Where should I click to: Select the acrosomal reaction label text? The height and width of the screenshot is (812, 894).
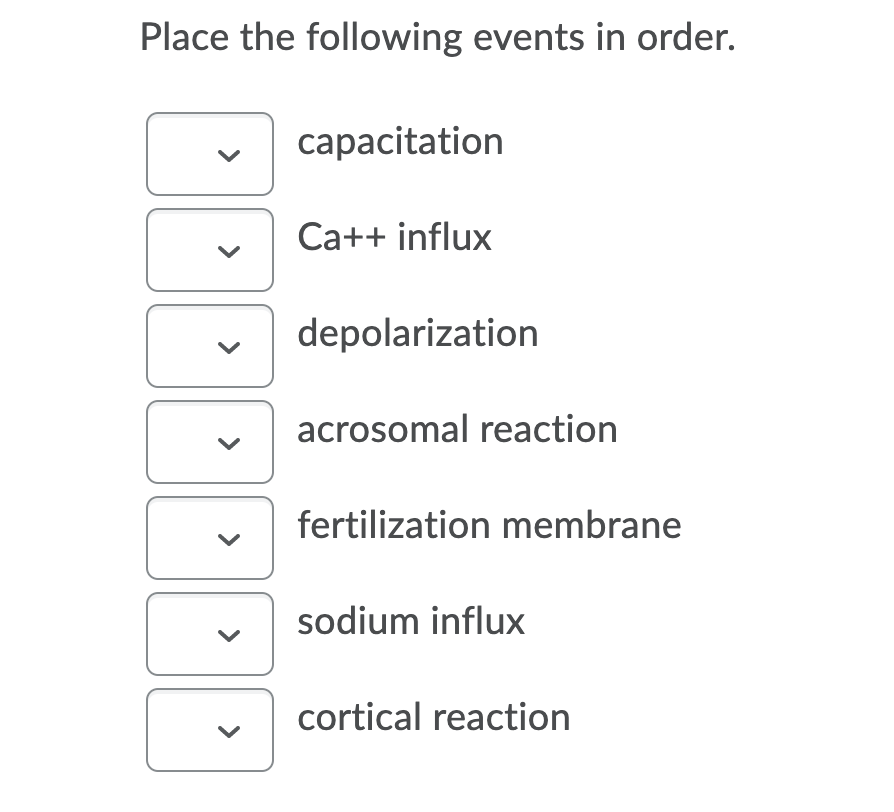[x=457, y=430]
